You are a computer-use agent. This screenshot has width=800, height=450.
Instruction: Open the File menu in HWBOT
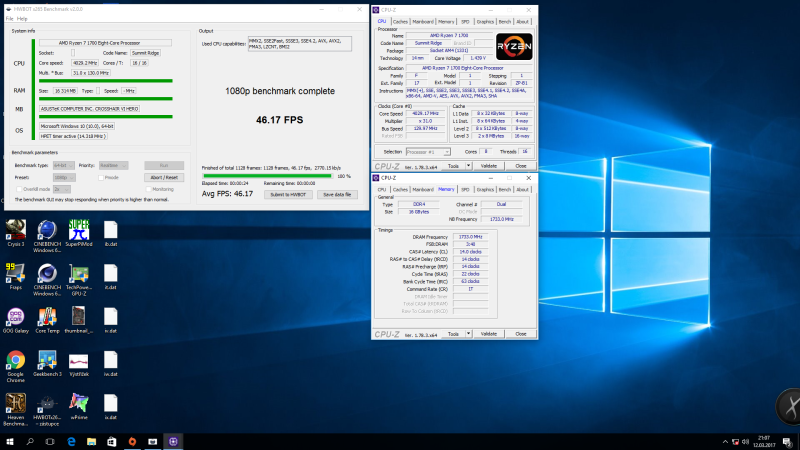[x=9, y=19]
